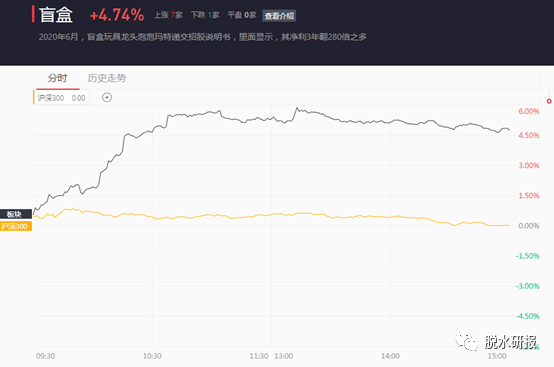
Task: Click the 10:30 time axis label
Action: 152,356
